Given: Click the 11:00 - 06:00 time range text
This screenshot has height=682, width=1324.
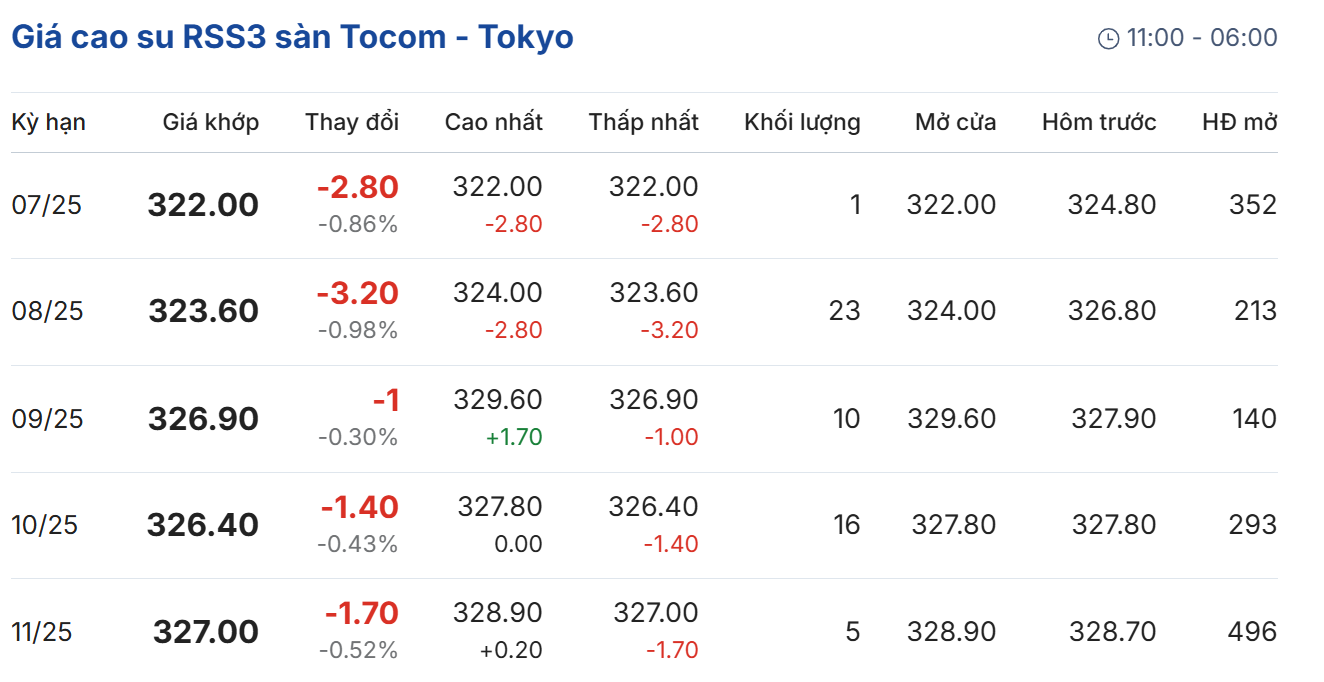Looking at the screenshot, I should 1202,38.
